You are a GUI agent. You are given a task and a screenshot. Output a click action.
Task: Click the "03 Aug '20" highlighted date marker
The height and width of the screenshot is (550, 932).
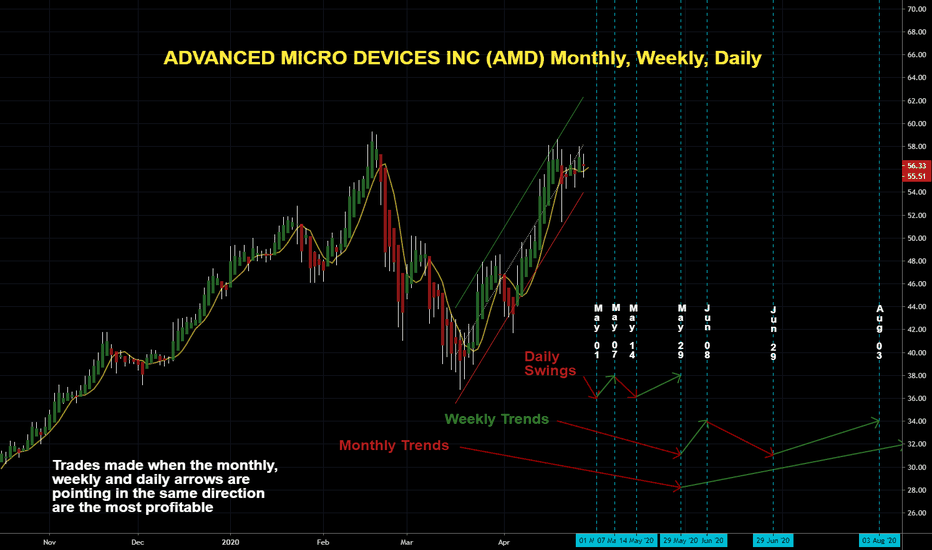[x=879, y=540]
